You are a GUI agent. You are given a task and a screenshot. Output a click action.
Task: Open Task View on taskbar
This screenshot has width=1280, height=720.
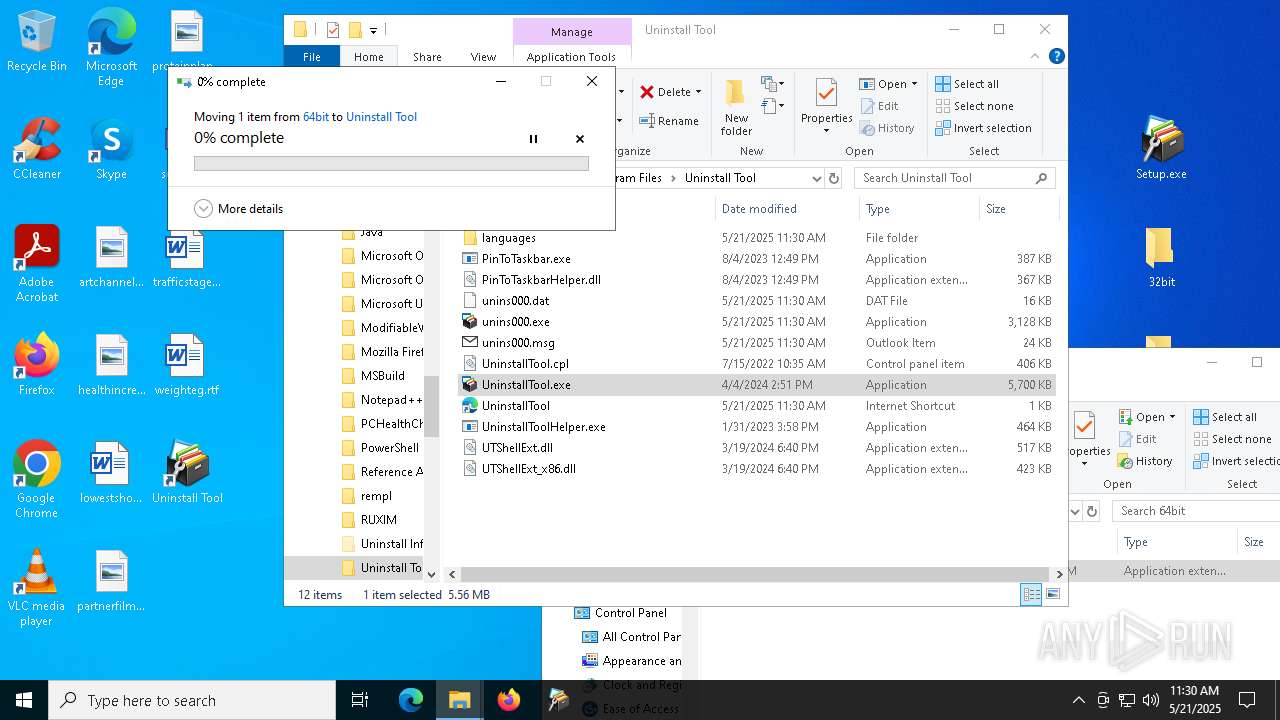(x=360, y=700)
